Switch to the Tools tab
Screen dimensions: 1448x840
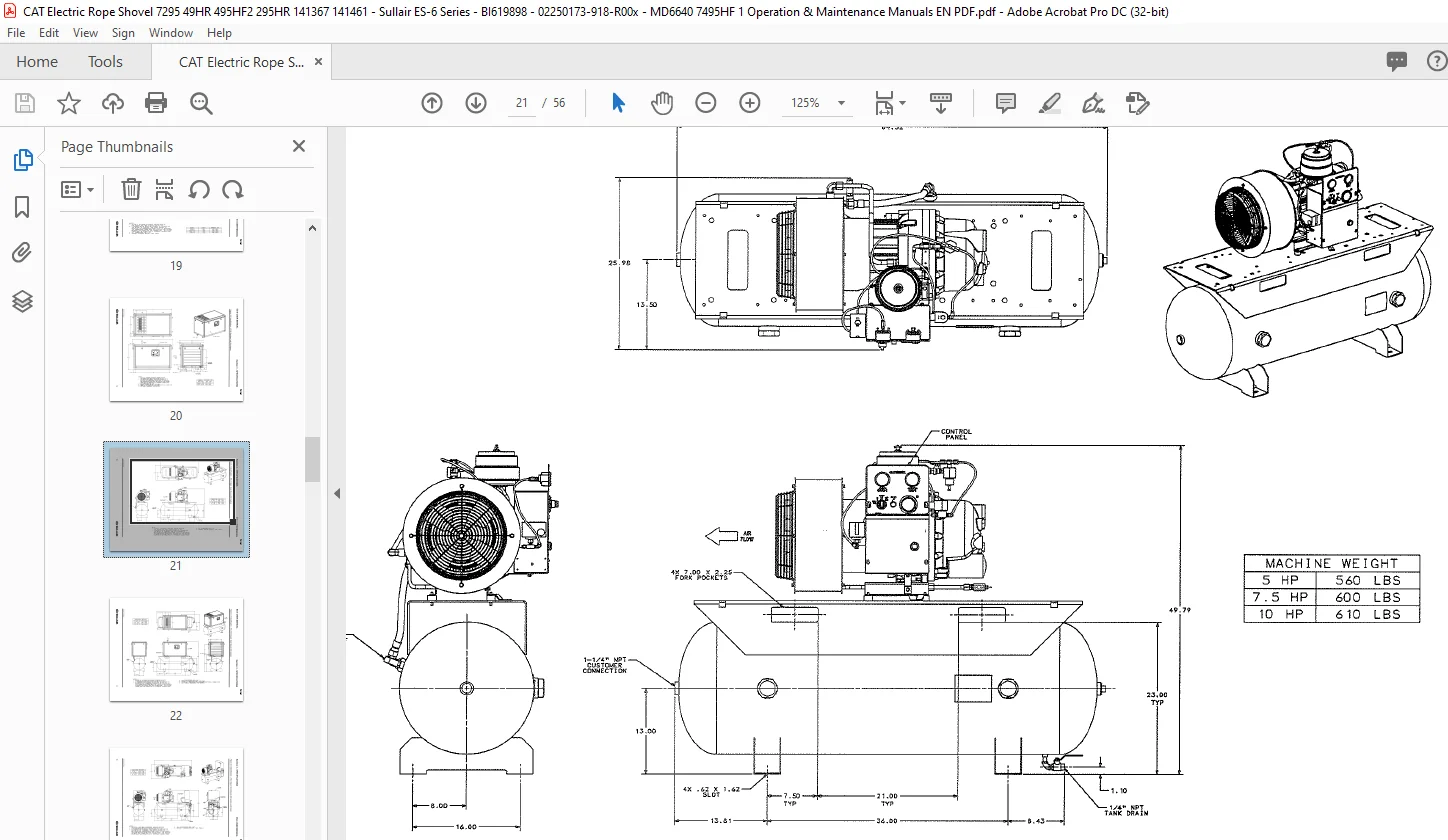pyautogui.click(x=105, y=61)
